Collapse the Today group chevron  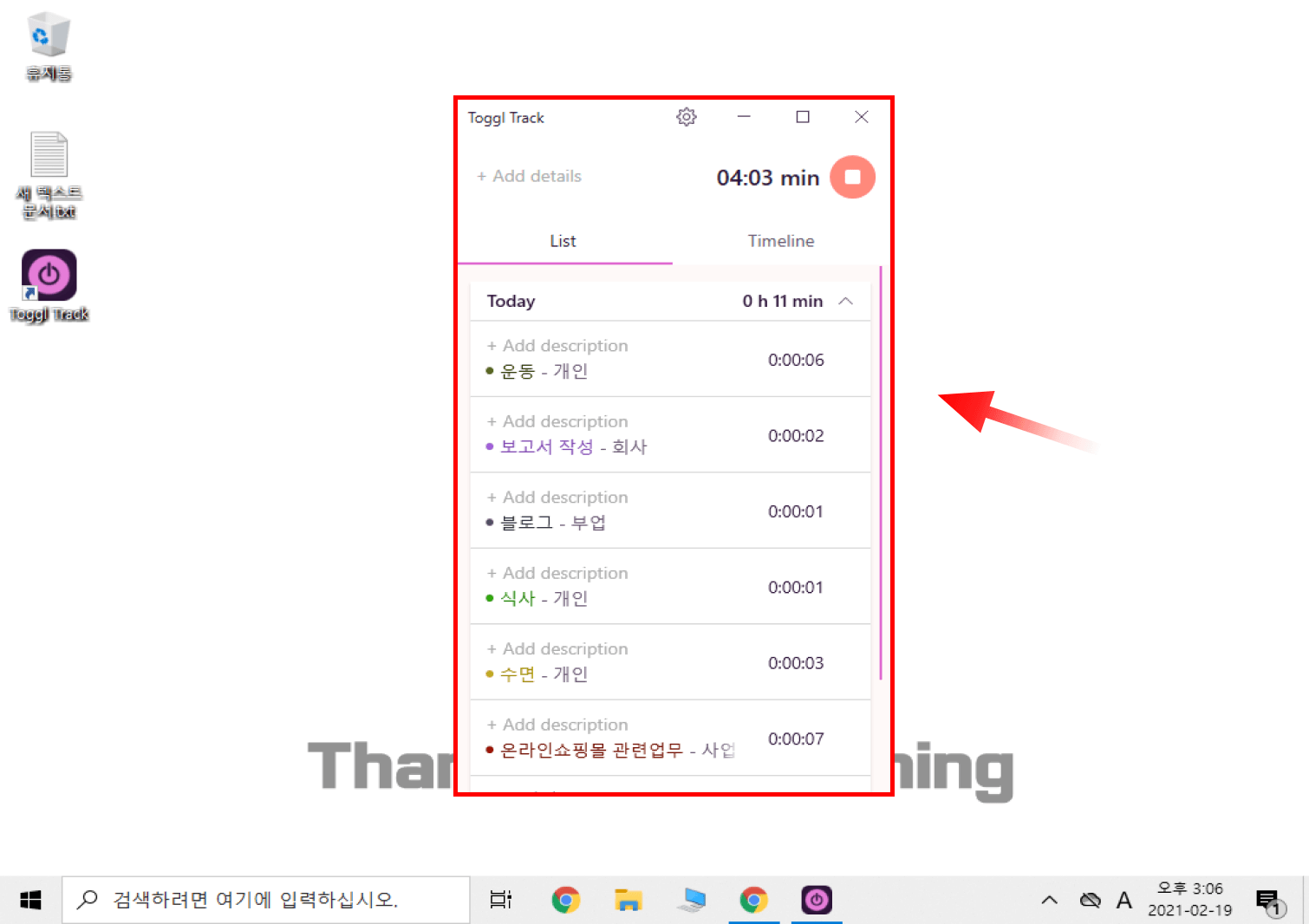click(846, 301)
